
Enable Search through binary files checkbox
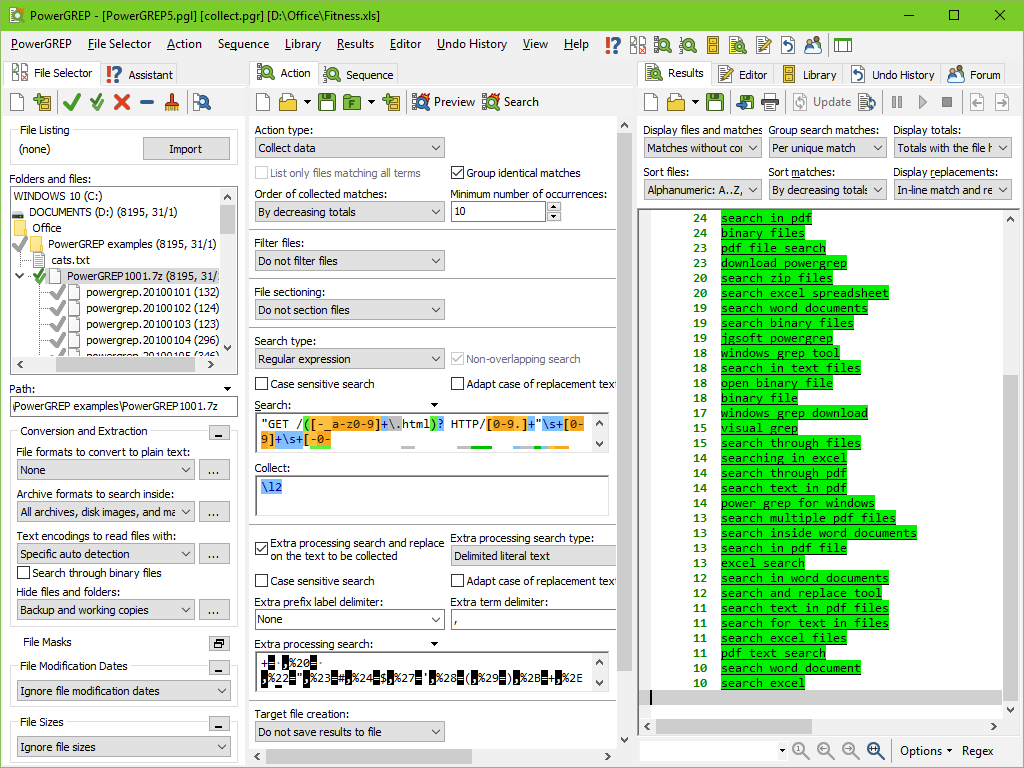pos(24,573)
